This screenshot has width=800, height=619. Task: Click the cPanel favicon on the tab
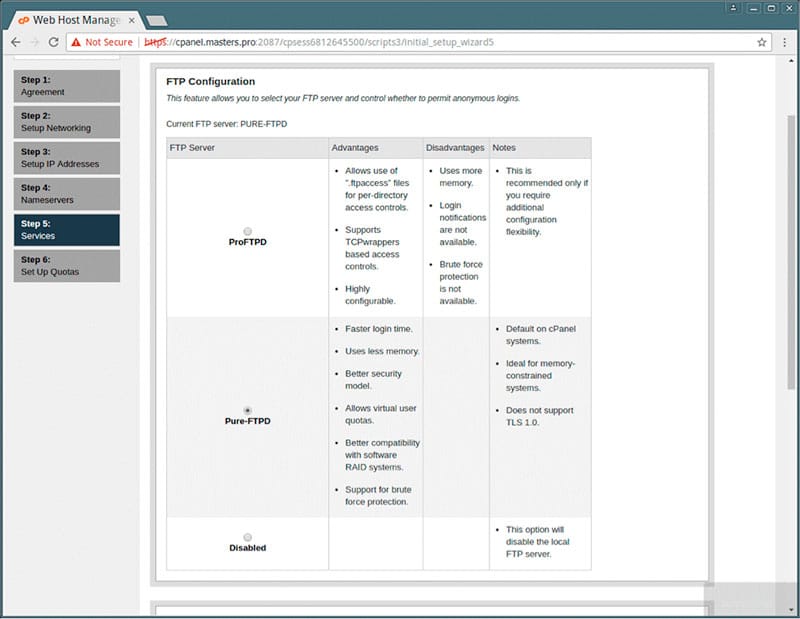point(22,20)
